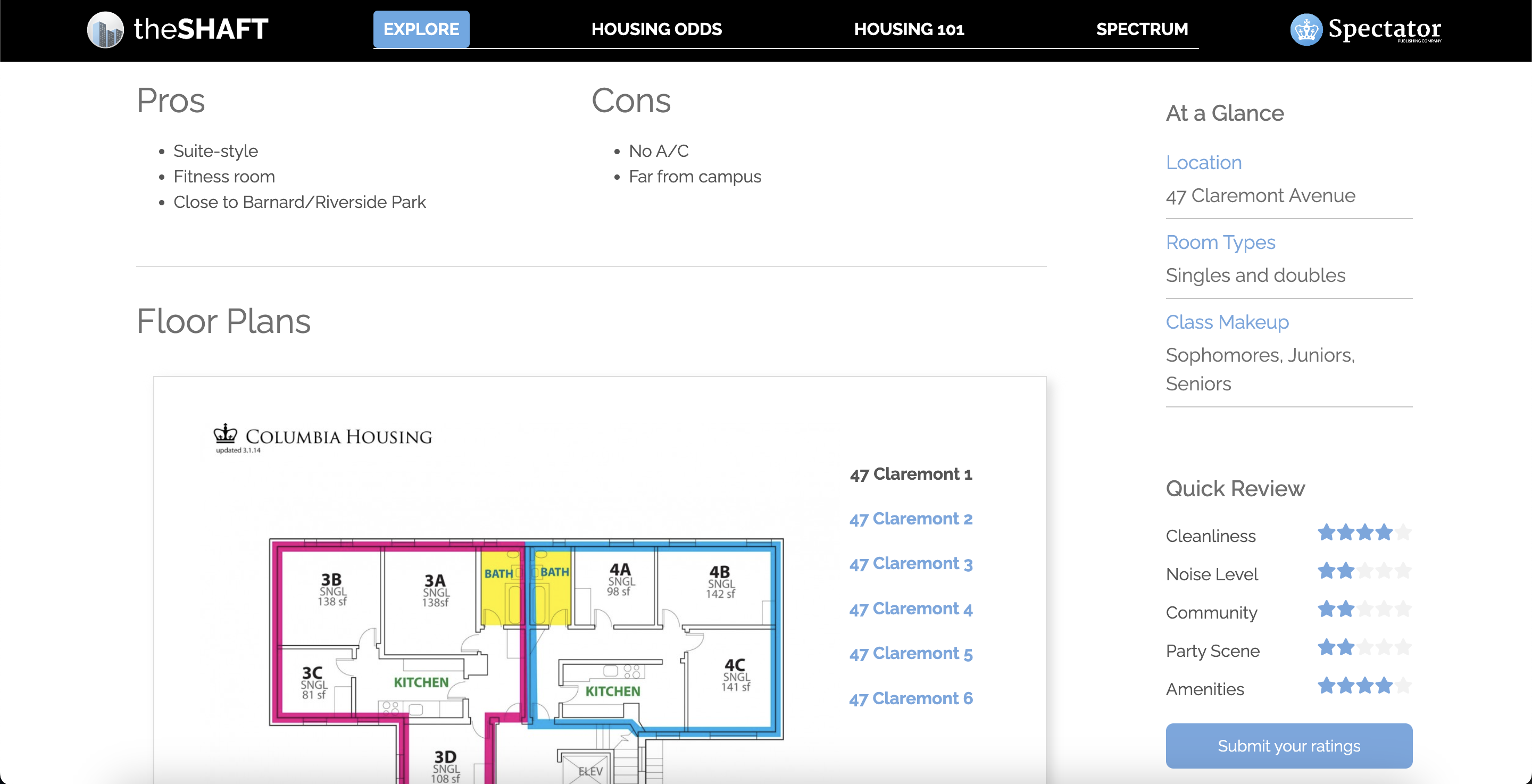Screen dimensions: 1532x784
Task: Rate Cleanliness with the fifth star
Action: click(1403, 532)
